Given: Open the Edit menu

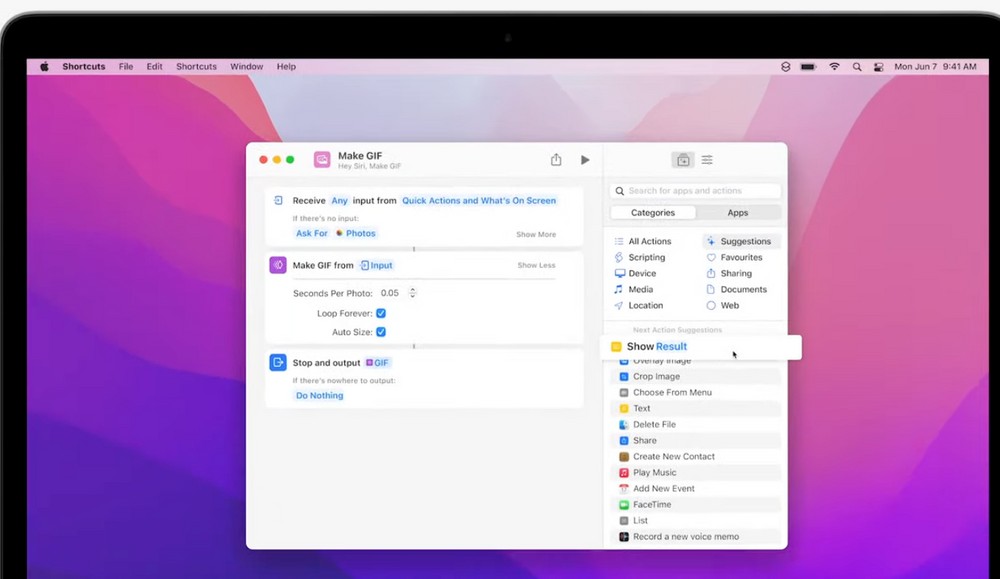Looking at the screenshot, I should point(154,66).
